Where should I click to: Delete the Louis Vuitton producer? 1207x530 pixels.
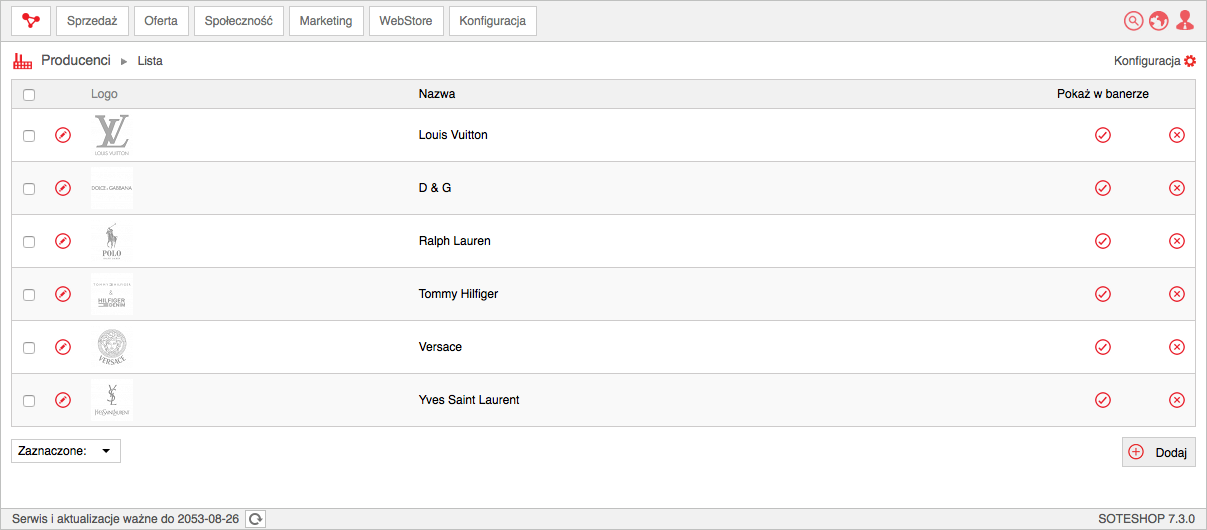click(x=1177, y=135)
